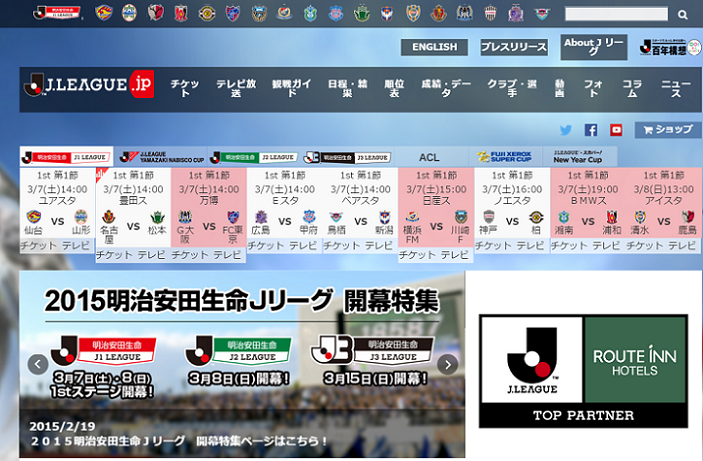Open the Vissel Kobe crest in top bar
The width and height of the screenshot is (703, 461).
[491, 13]
